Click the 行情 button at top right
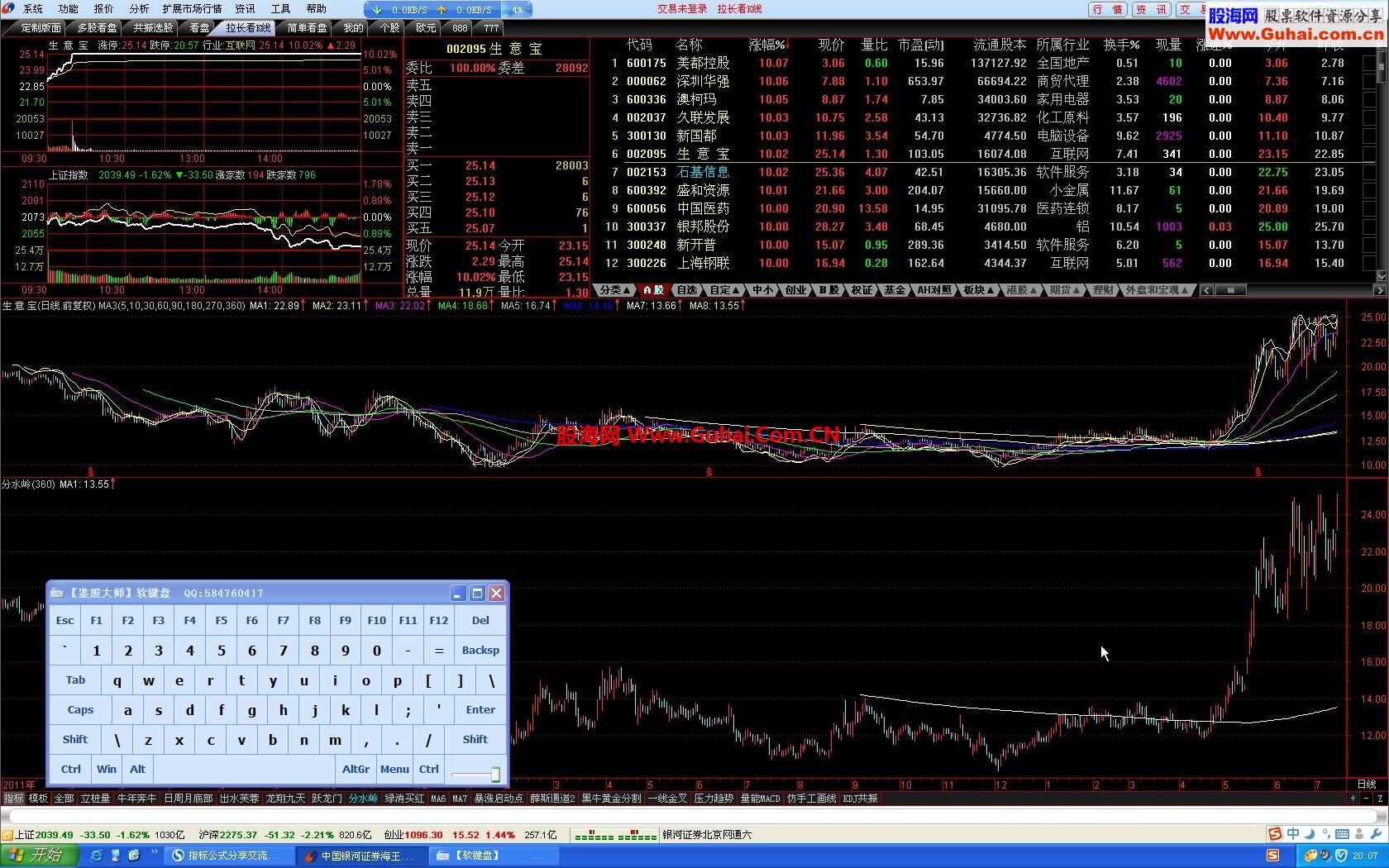1389x868 pixels. pos(1108,9)
